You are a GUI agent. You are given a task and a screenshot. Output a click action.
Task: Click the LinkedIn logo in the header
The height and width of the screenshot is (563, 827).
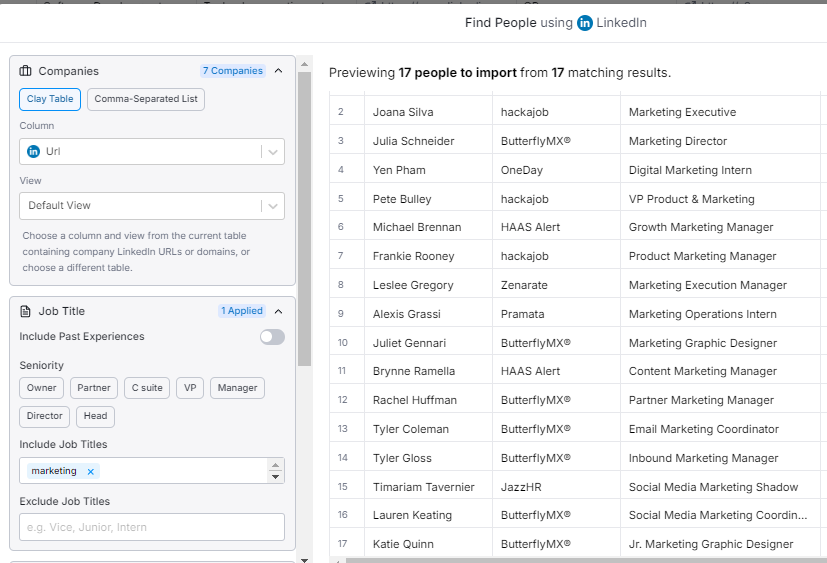point(585,23)
